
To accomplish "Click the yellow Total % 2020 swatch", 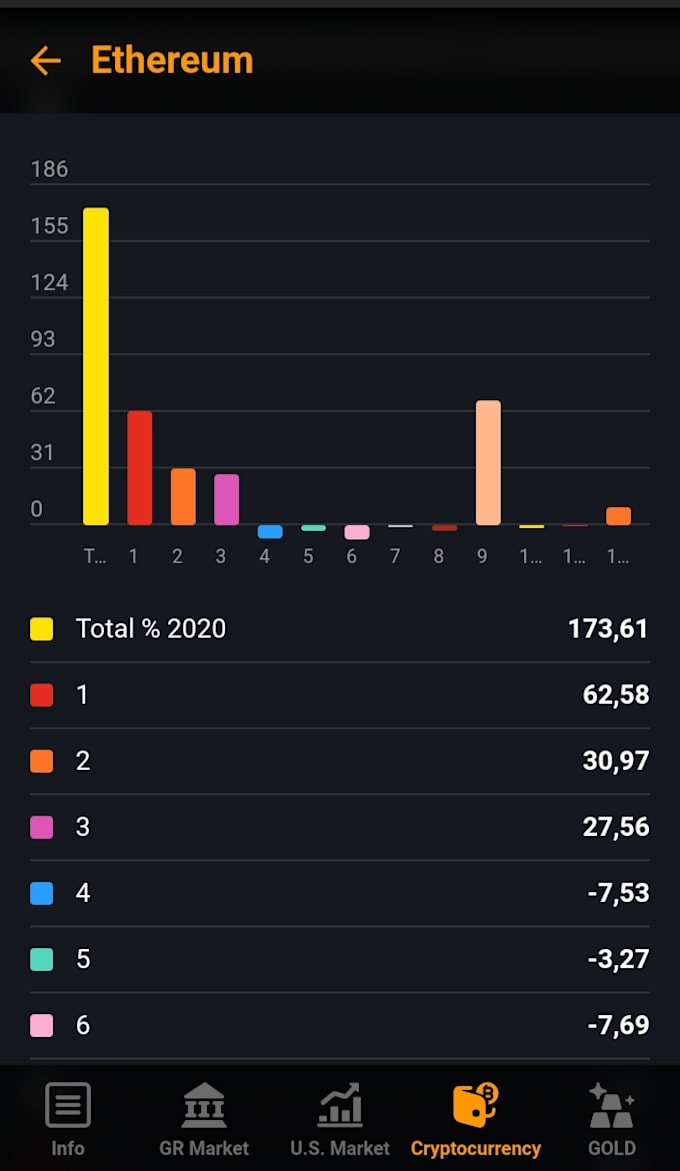I will 42,629.
